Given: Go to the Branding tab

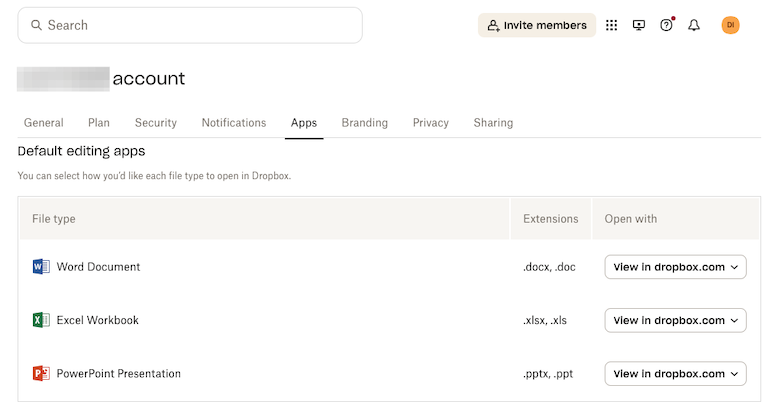Looking at the screenshot, I should point(364,123).
